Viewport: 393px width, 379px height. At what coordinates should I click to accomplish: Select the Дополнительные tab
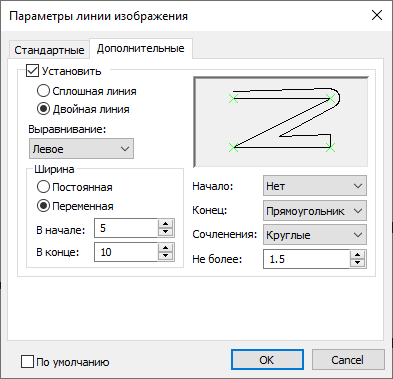tap(140, 49)
